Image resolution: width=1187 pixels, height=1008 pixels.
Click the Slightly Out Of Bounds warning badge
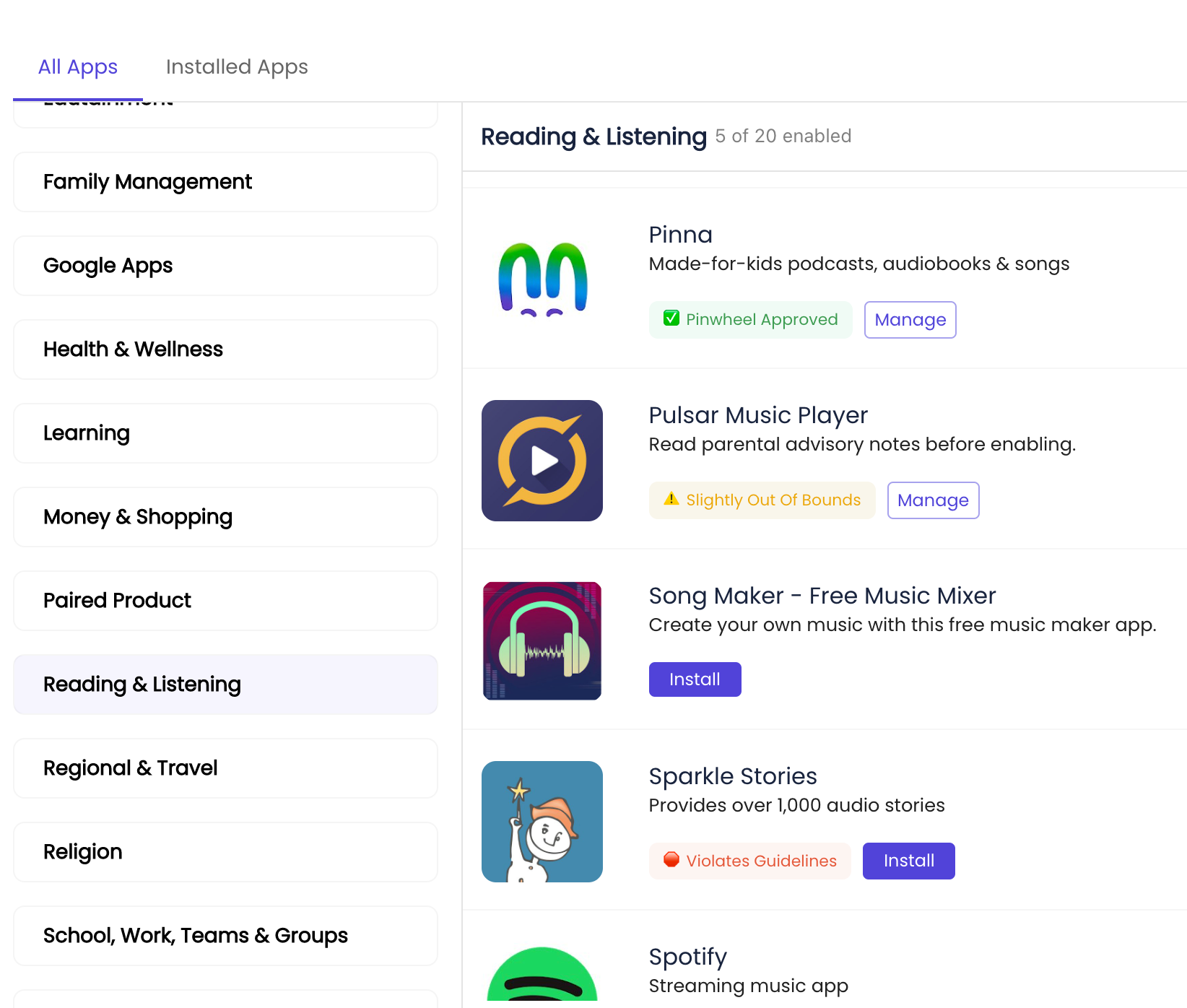pos(762,500)
